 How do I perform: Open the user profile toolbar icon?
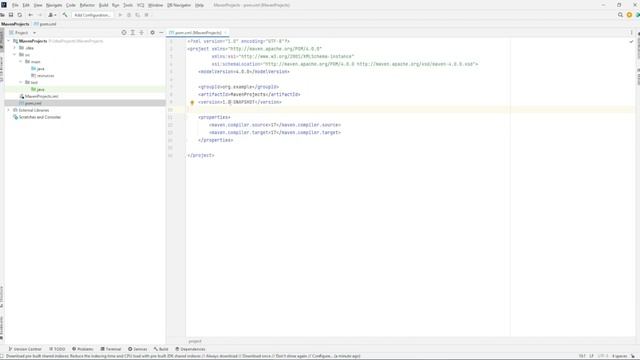[51, 15]
